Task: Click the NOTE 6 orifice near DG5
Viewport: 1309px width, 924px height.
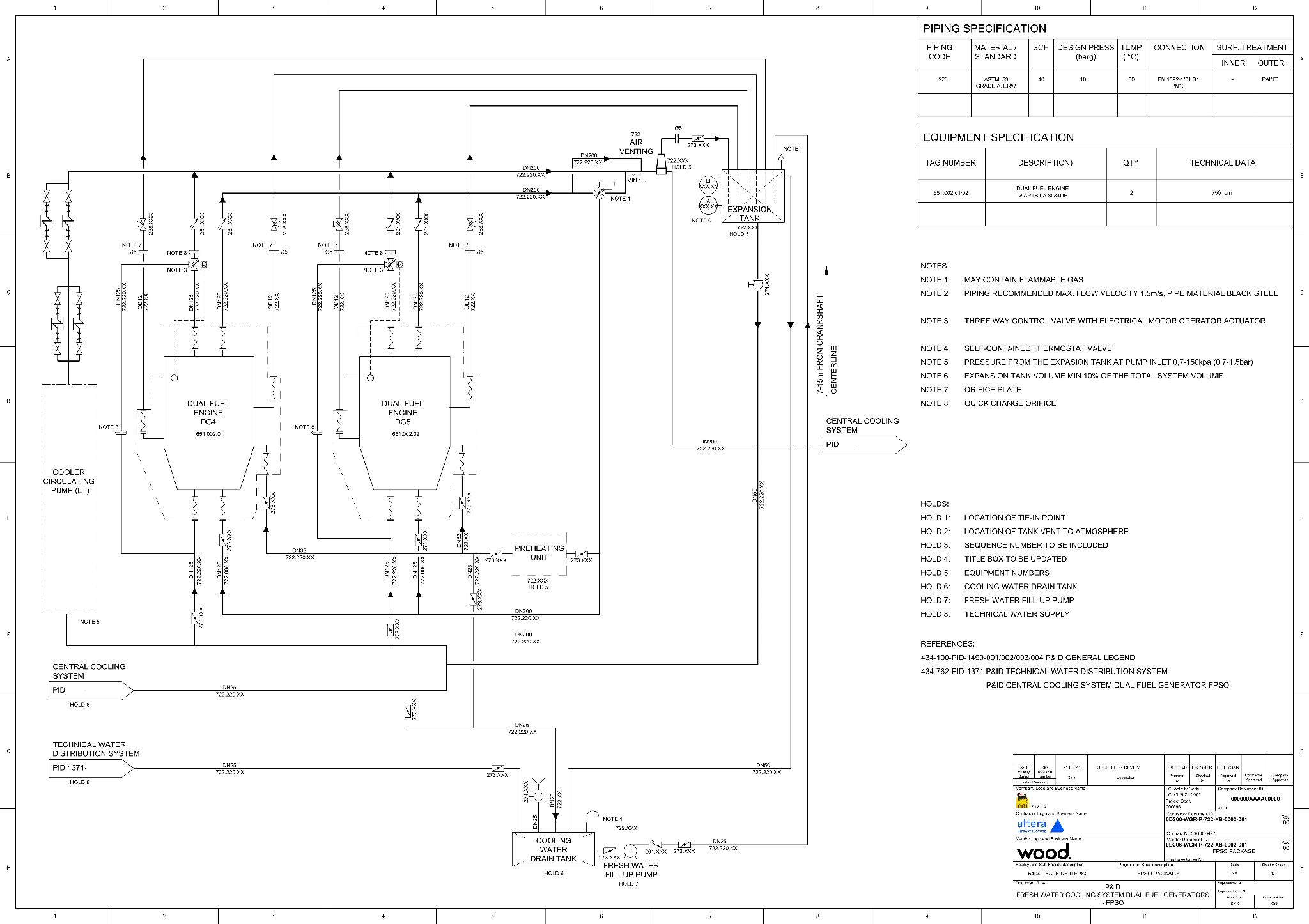Action: (x=316, y=433)
